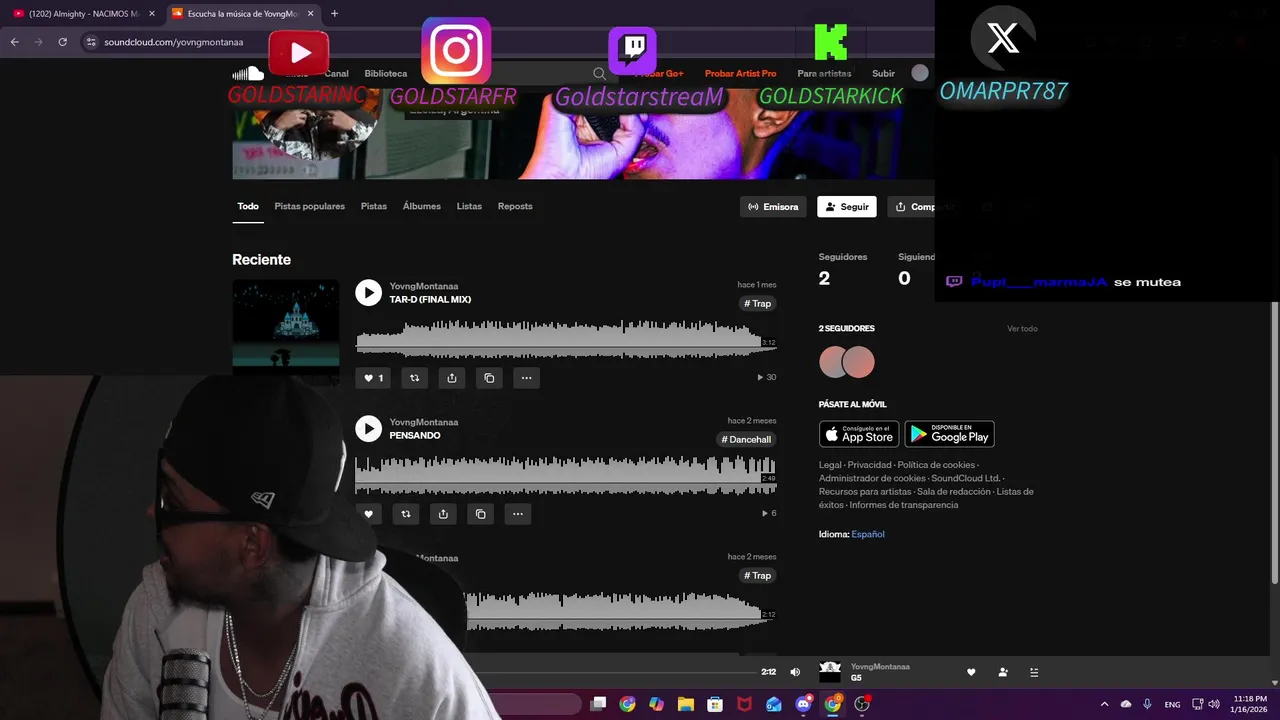
Task: Open Informes de transparencia footer link
Action: click(x=904, y=505)
